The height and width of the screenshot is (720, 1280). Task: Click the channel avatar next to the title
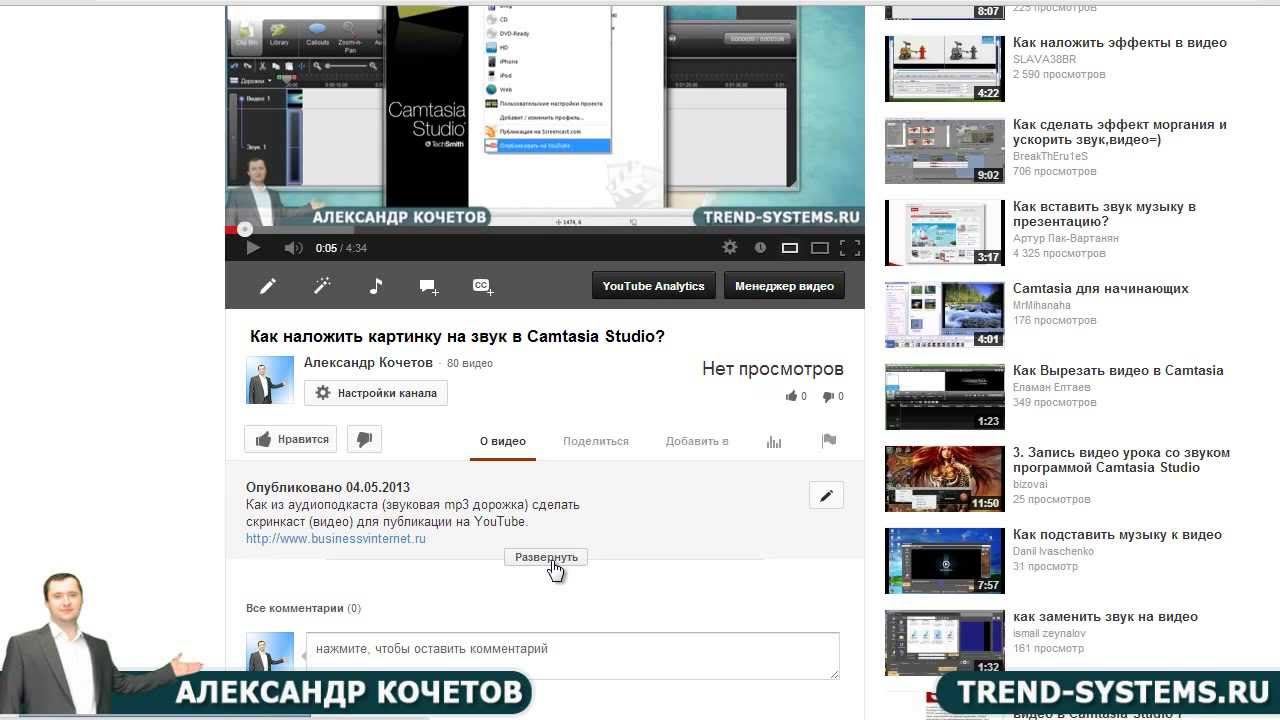coord(270,379)
